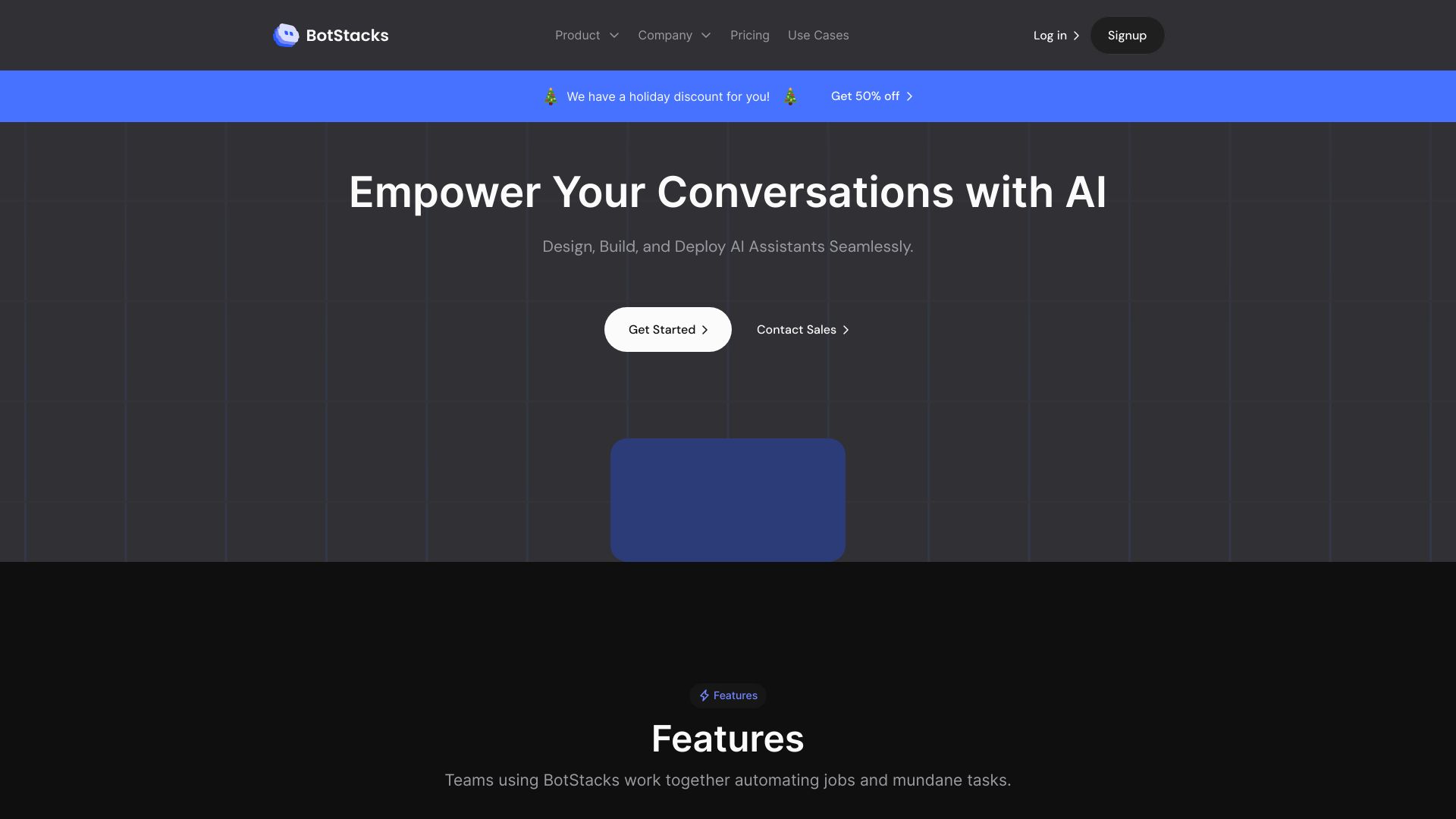Image resolution: width=1456 pixels, height=819 pixels.
Task: Click the blue promotional banner area
Action: (x=728, y=96)
